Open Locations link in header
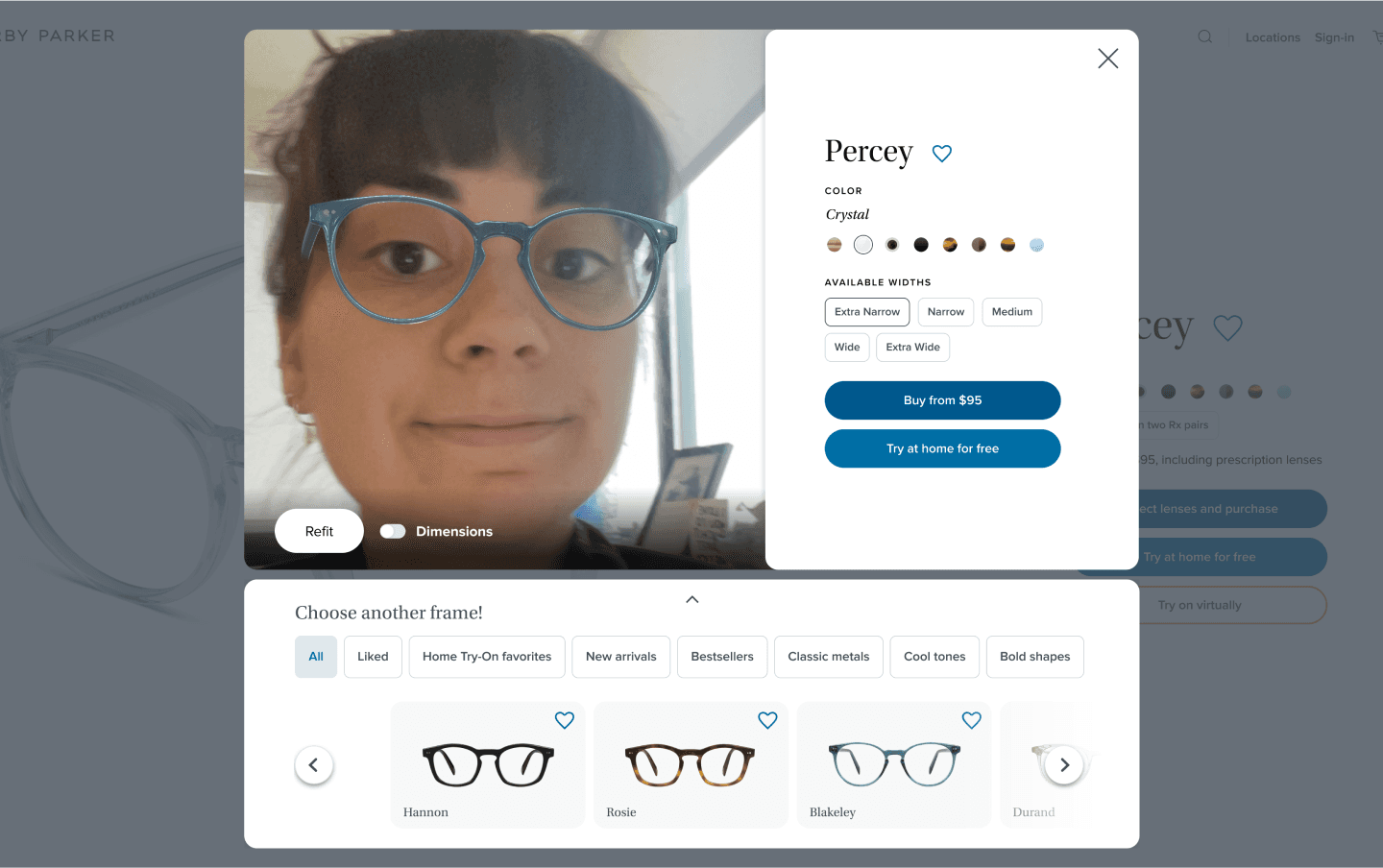 click(x=1273, y=37)
